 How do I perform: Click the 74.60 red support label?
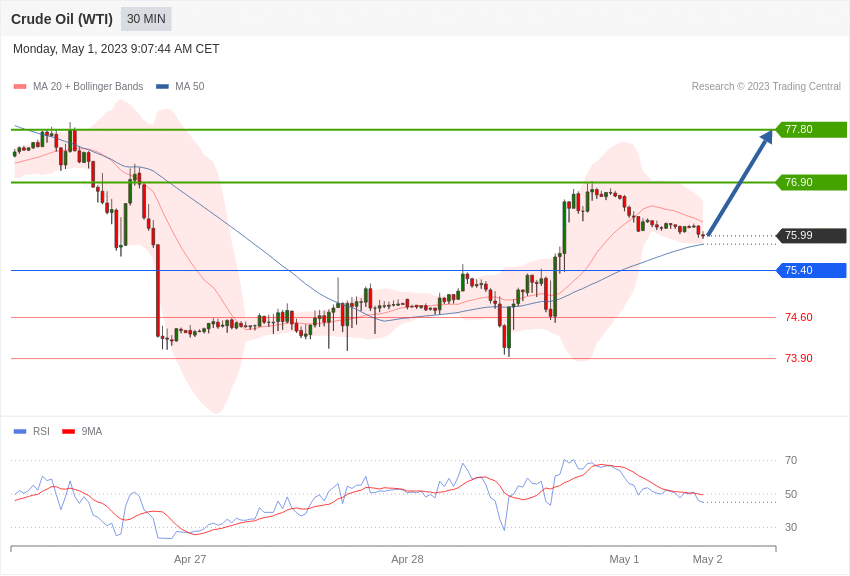[x=799, y=318]
